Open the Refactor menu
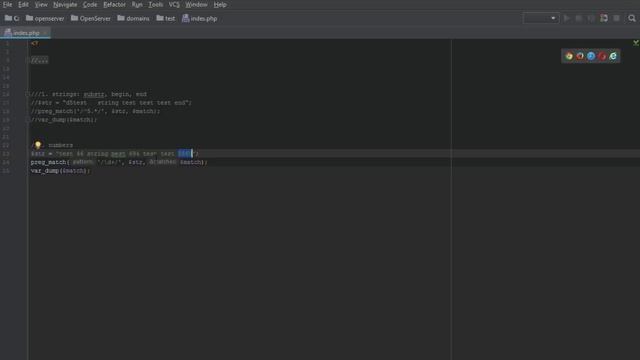The width and height of the screenshot is (640, 360). coord(114,4)
